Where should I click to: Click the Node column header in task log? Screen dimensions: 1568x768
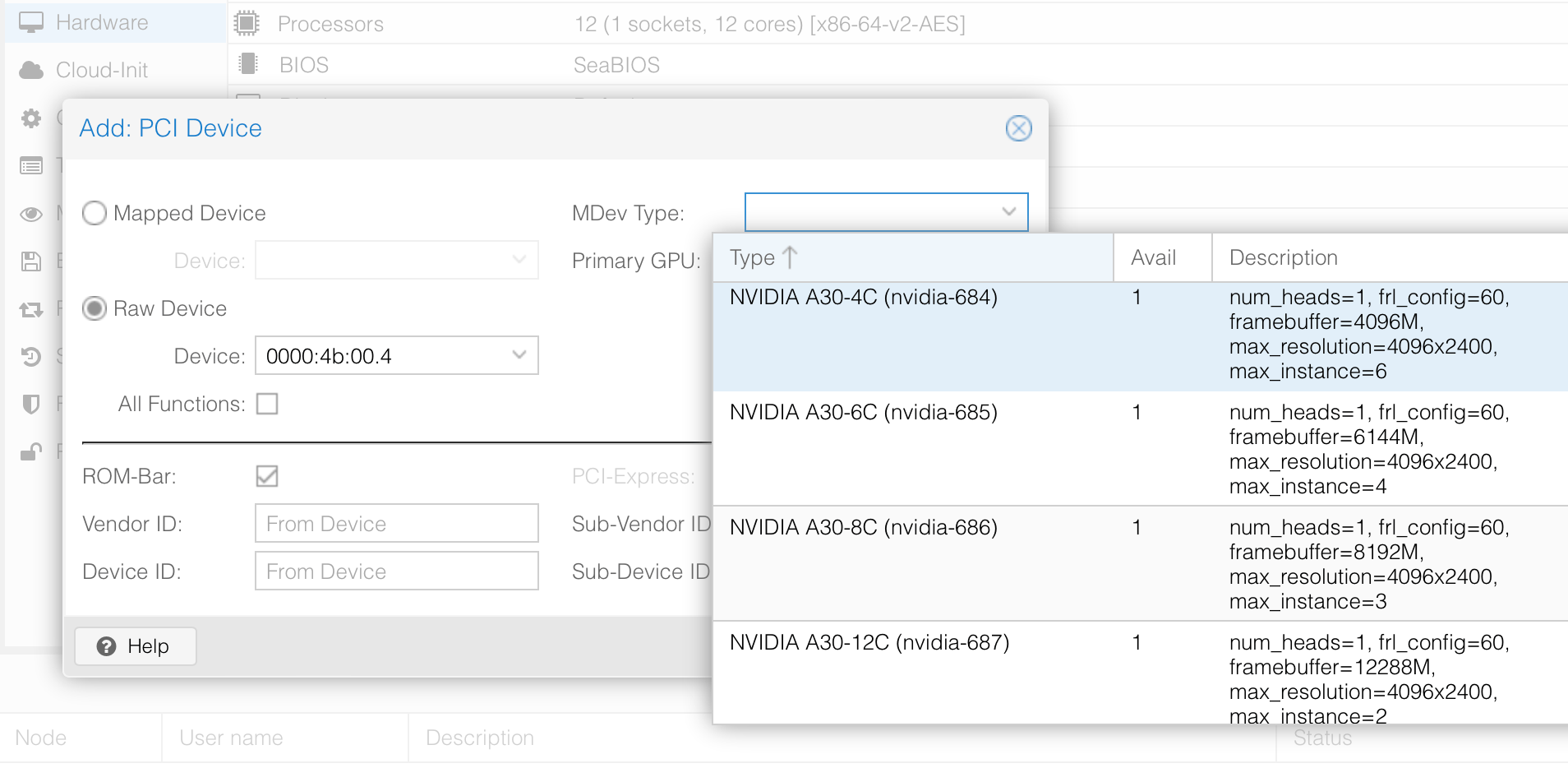(x=81, y=738)
